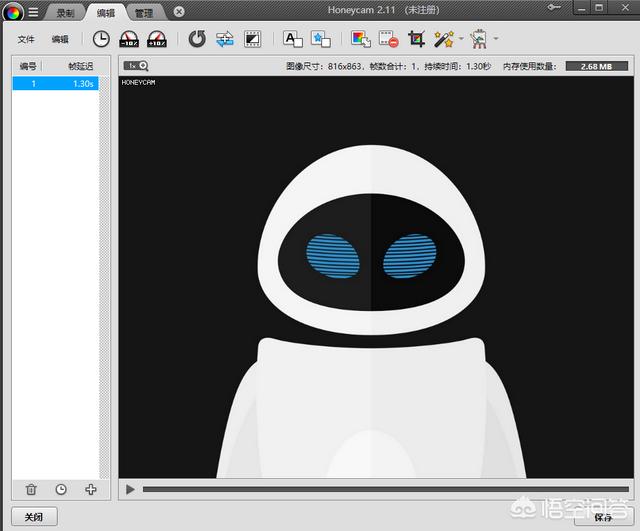Open the colorful resize image icon

pos(361,39)
